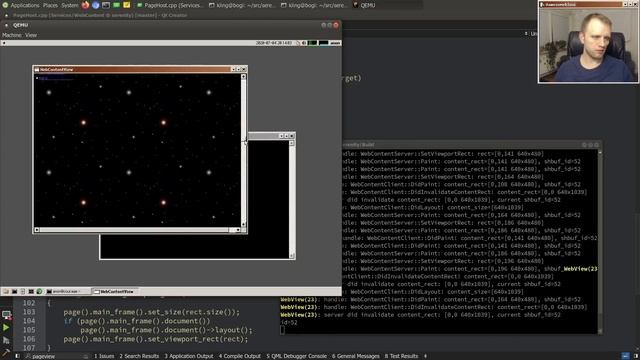Click code line 105 layout call

pos(166,330)
